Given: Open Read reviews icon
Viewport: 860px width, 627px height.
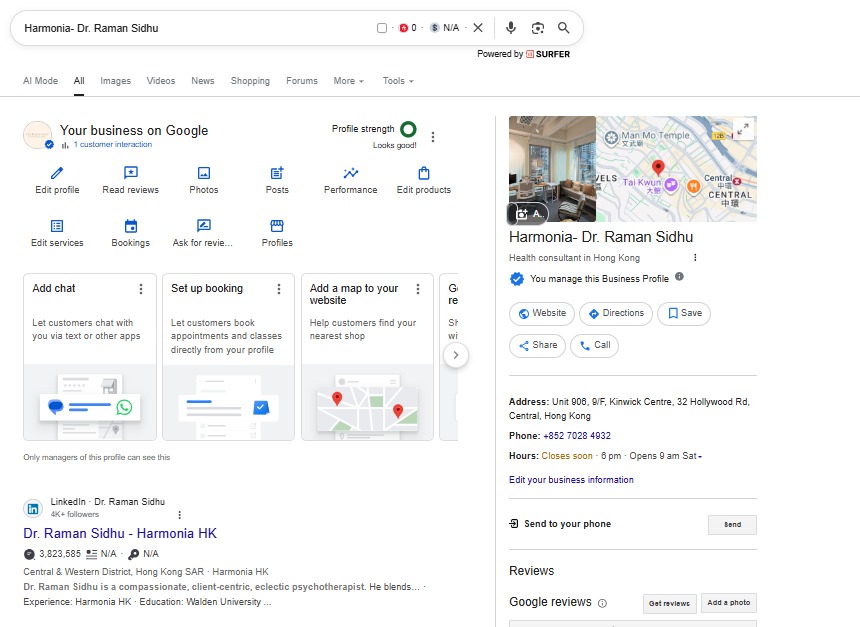Looking at the screenshot, I should pos(131,173).
